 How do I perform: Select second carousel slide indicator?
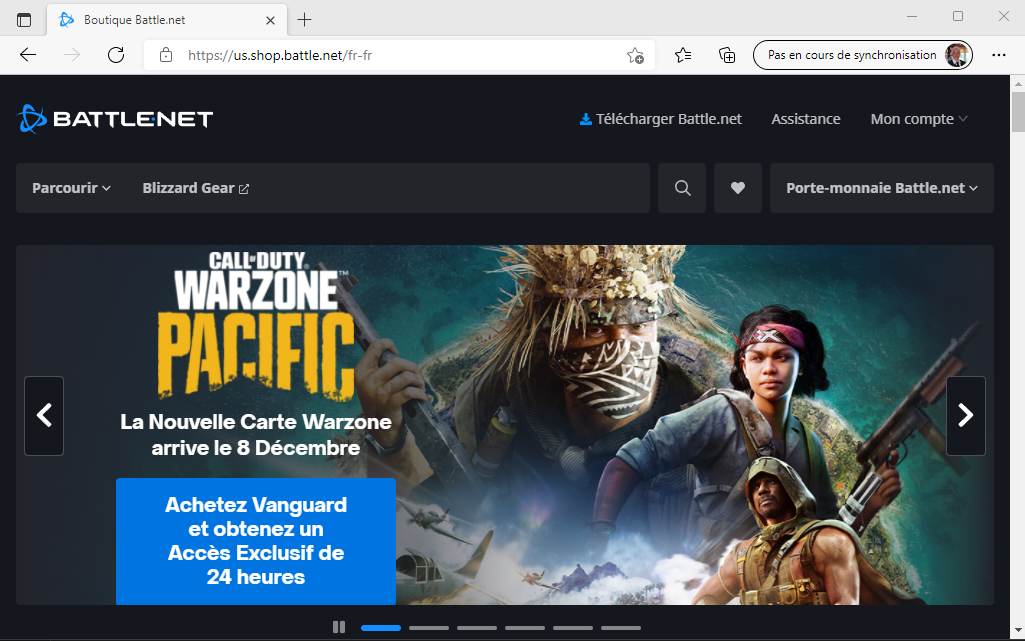coord(429,628)
